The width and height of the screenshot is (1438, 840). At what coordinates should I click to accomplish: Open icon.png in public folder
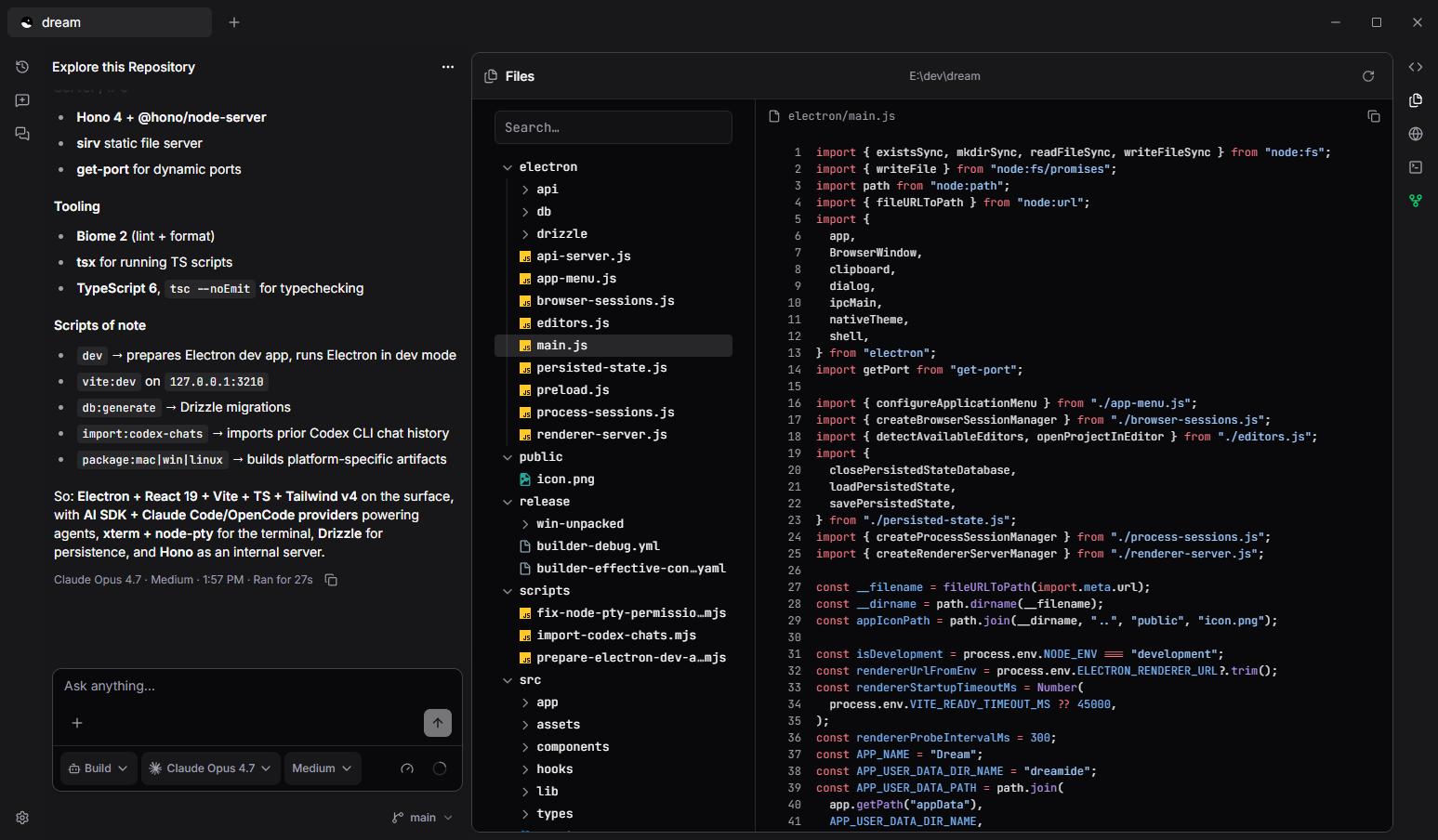[613, 479]
